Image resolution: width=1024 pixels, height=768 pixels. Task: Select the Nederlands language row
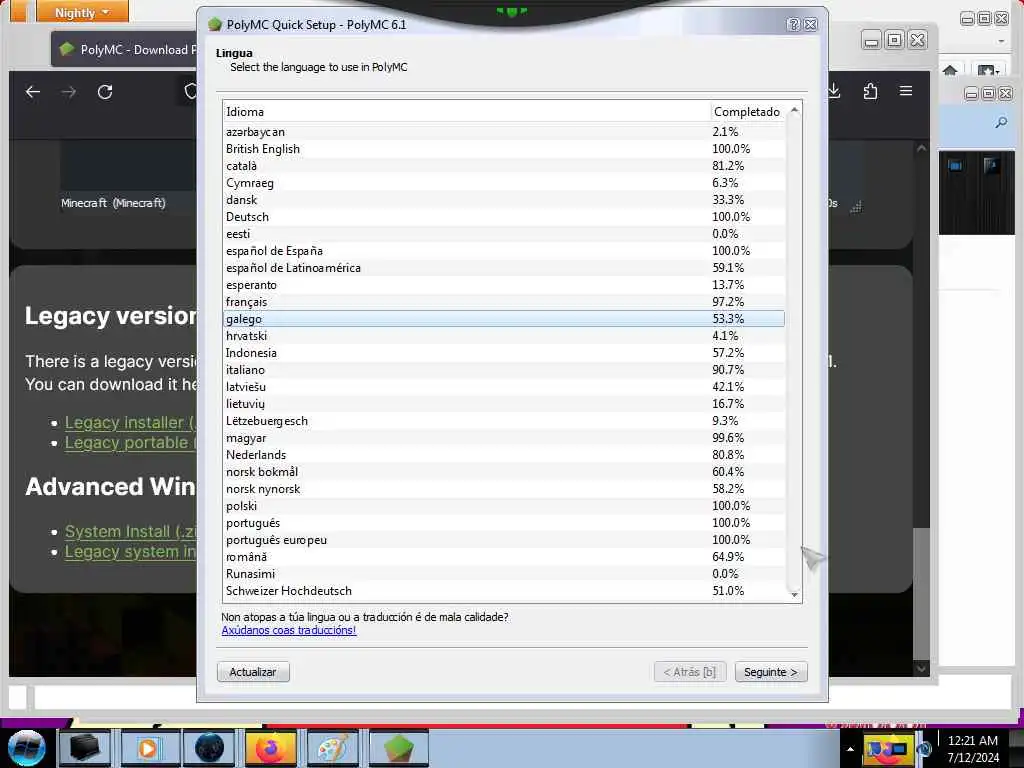tap(504, 455)
